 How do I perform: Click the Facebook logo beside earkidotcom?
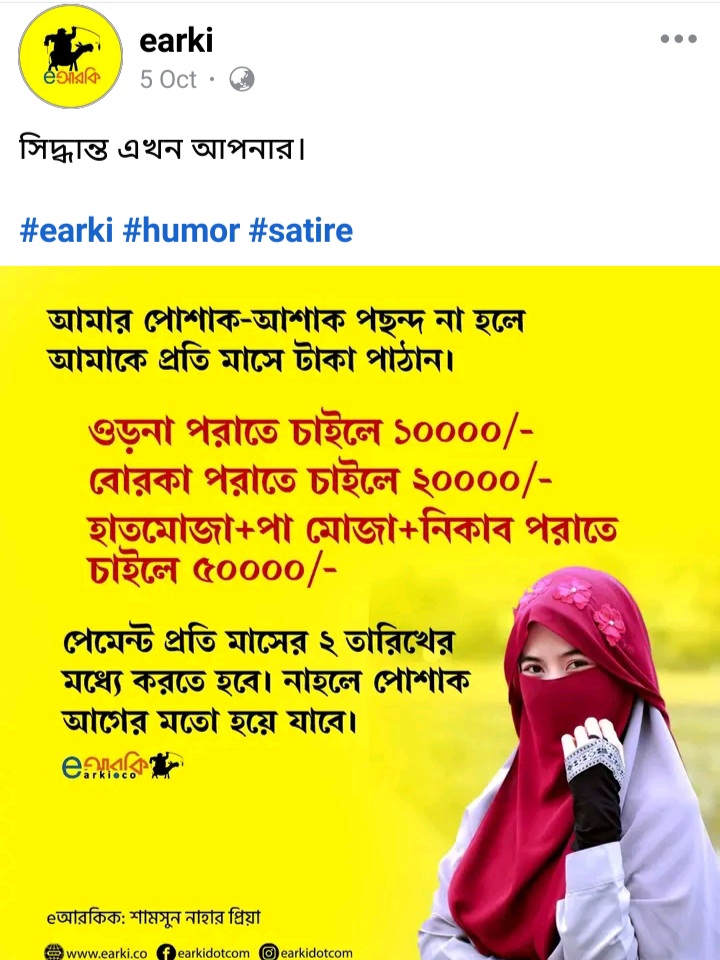tap(165, 952)
